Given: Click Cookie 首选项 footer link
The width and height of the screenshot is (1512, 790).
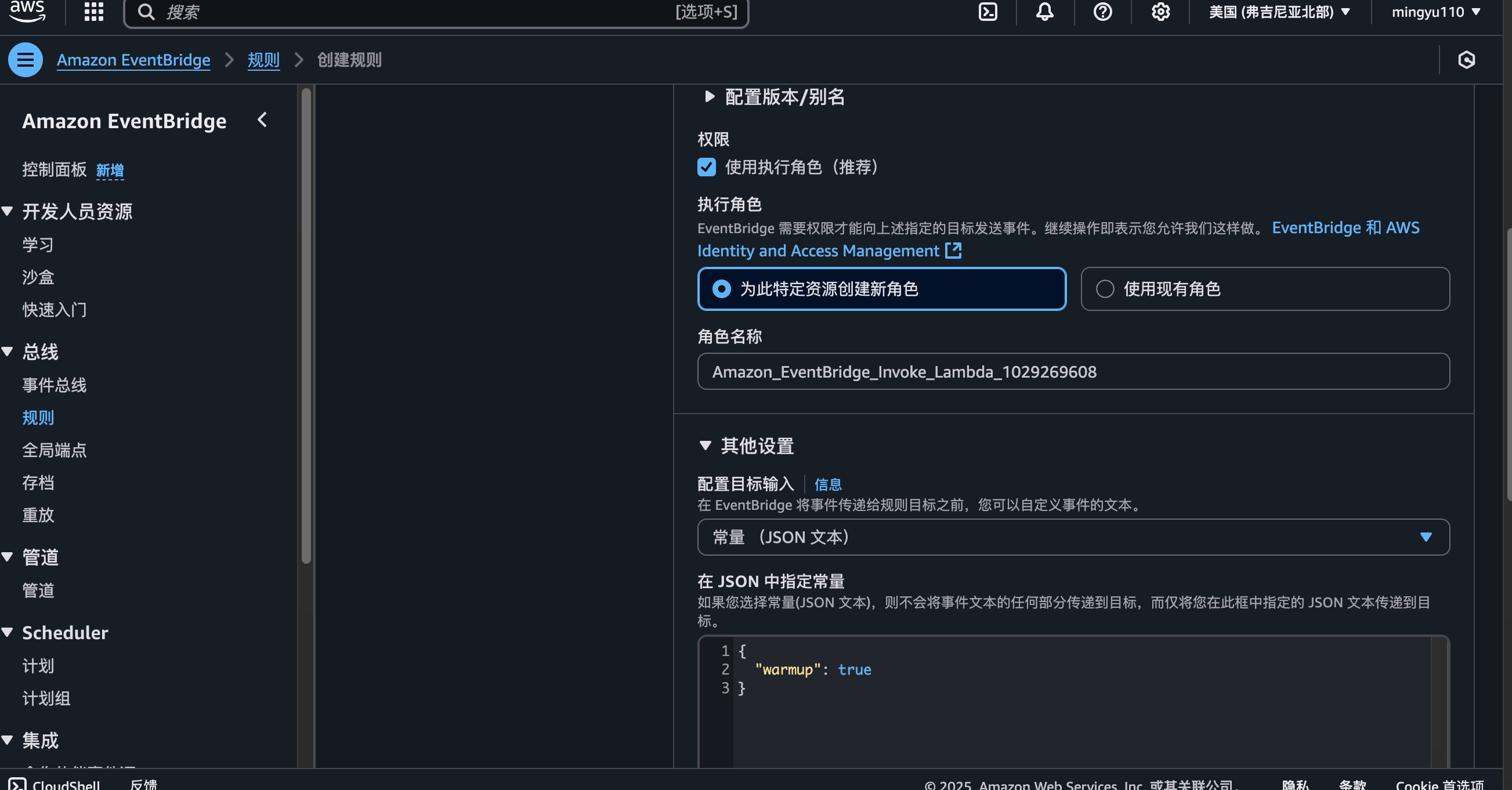Looking at the screenshot, I should coord(1440,785).
